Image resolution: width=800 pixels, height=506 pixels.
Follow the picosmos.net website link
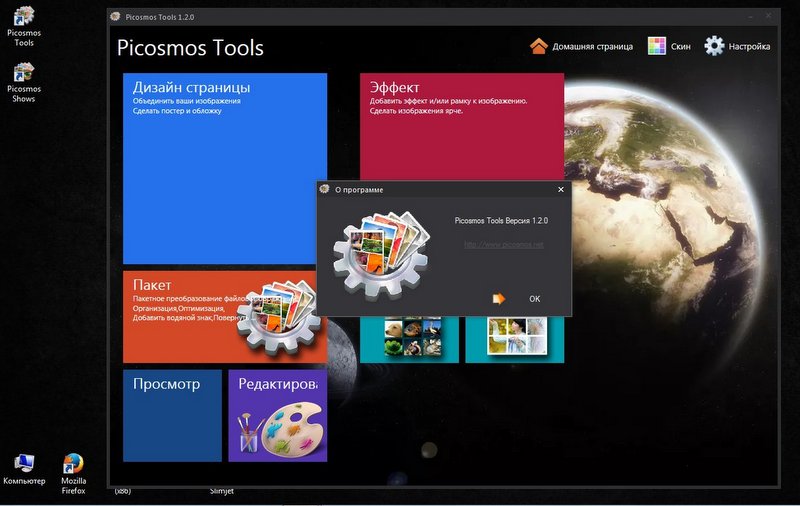point(504,245)
